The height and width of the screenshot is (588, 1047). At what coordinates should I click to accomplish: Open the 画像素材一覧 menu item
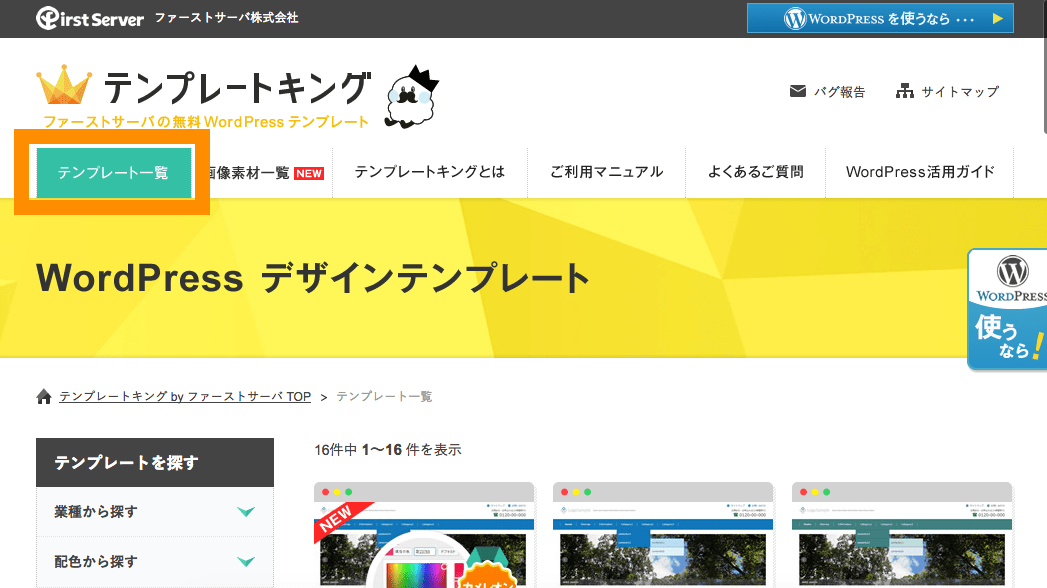pos(250,173)
